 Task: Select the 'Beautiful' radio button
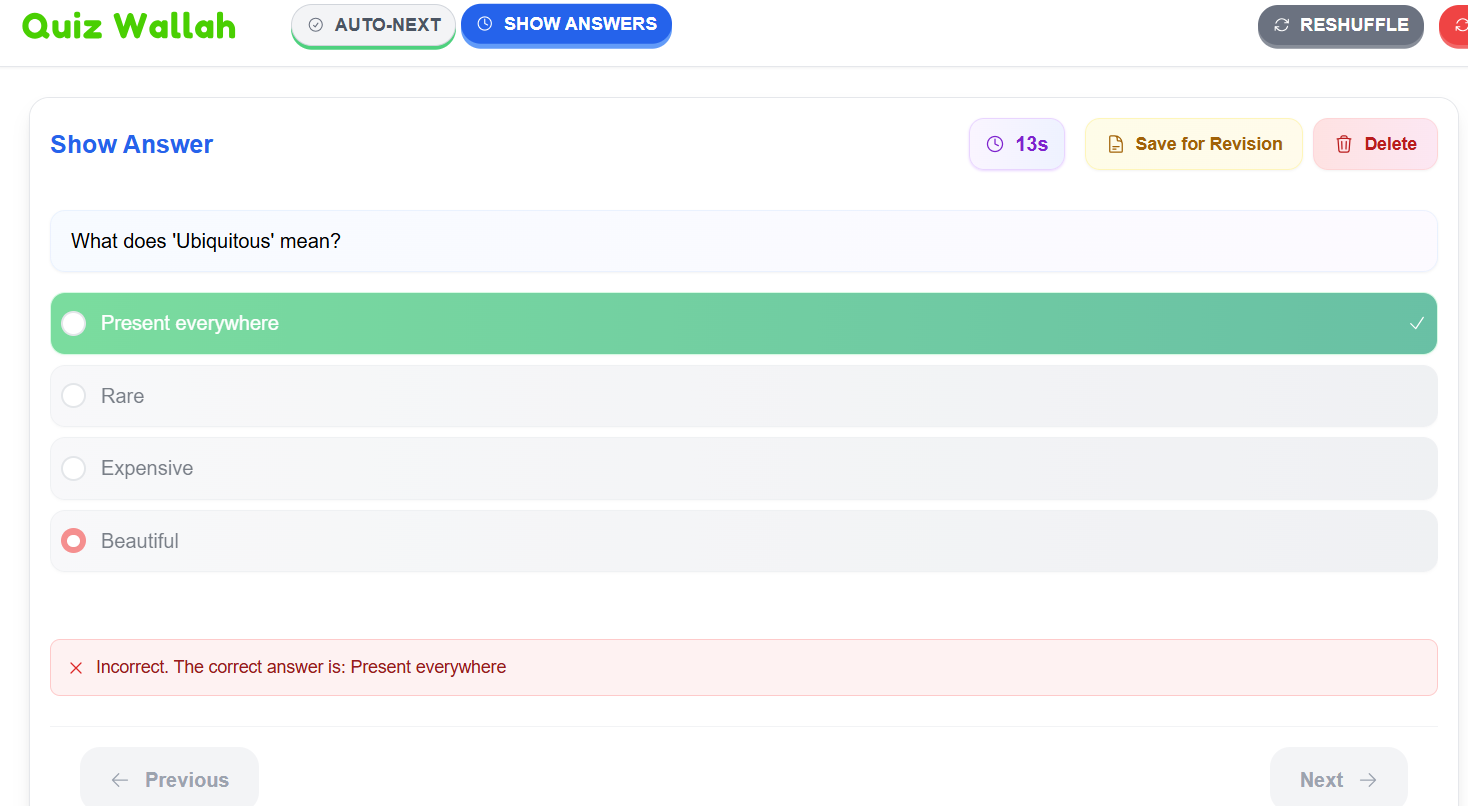(x=74, y=541)
